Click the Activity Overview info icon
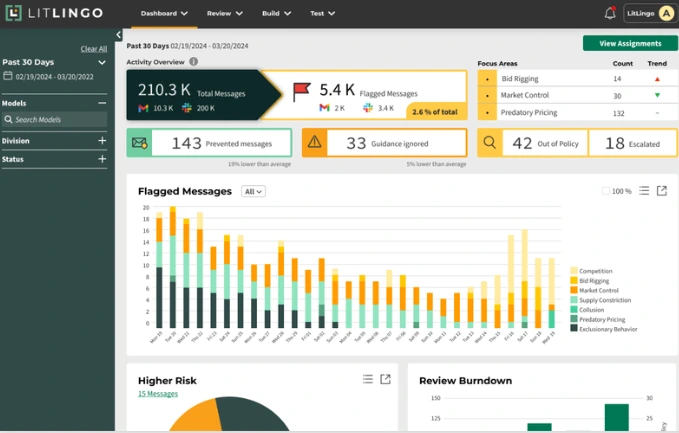This screenshot has height=433, width=679. (x=194, y=62)
